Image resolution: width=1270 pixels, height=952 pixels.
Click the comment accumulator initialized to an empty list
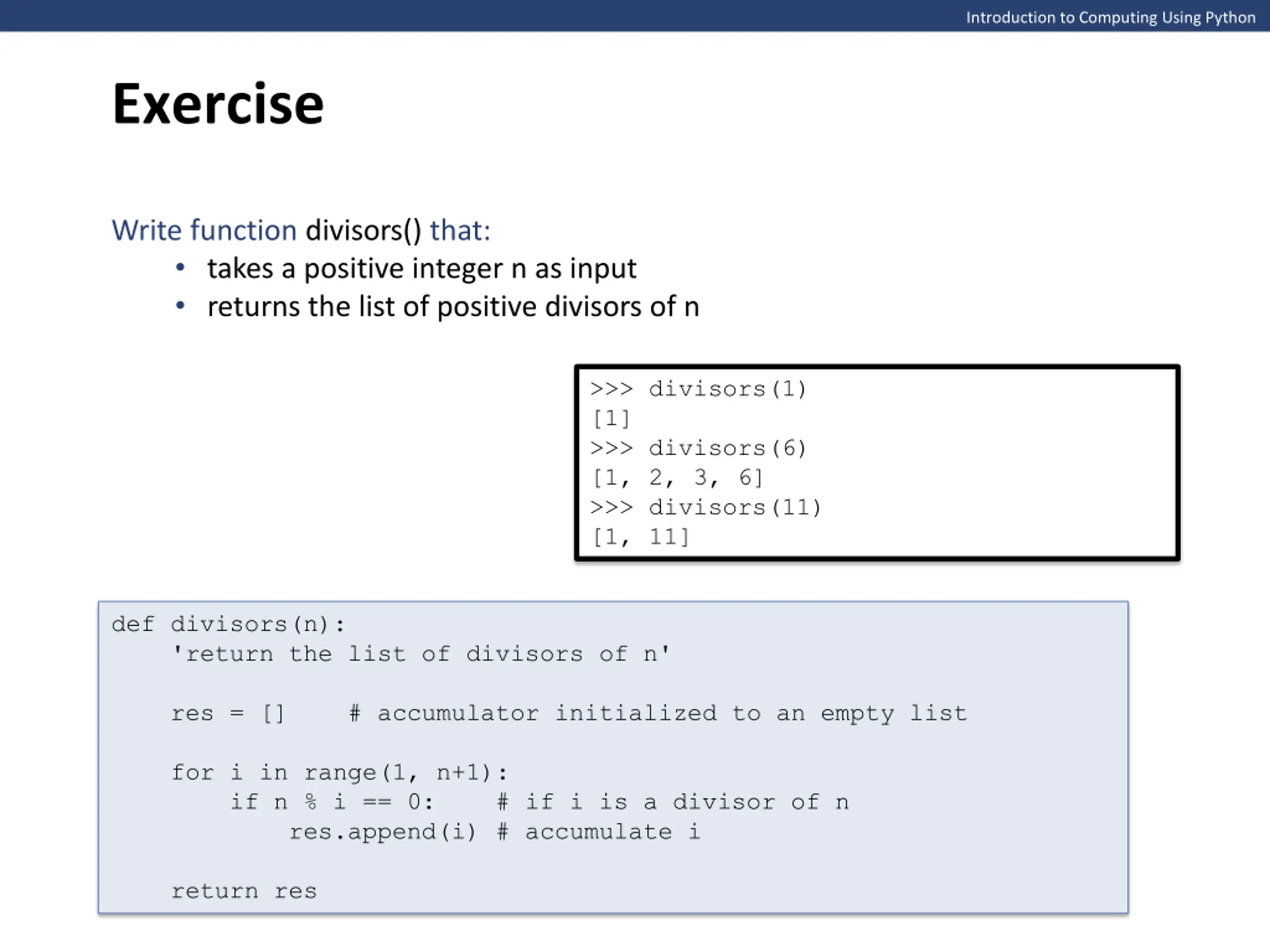[x=658, y=714]
